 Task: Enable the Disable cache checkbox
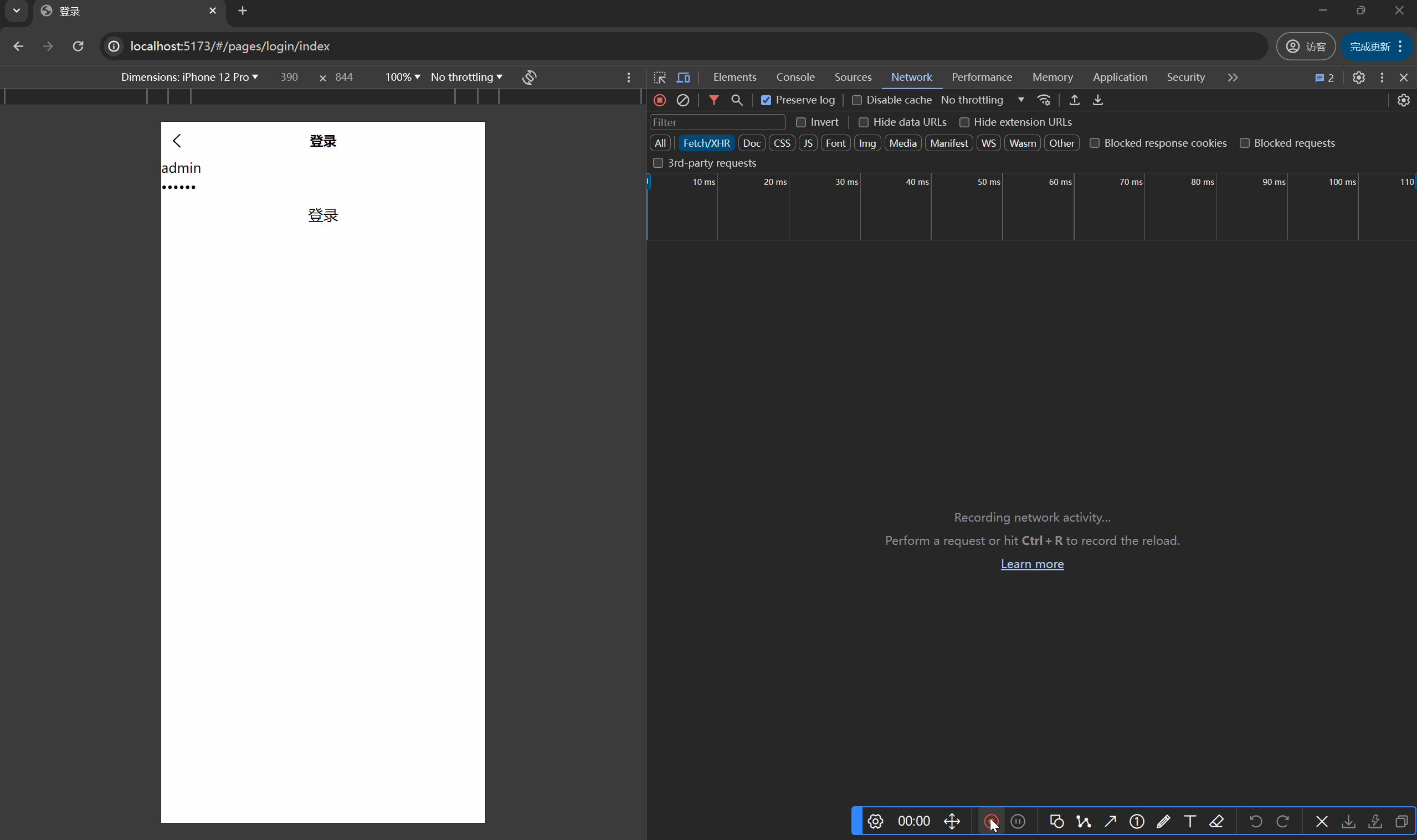click(856, 99)
